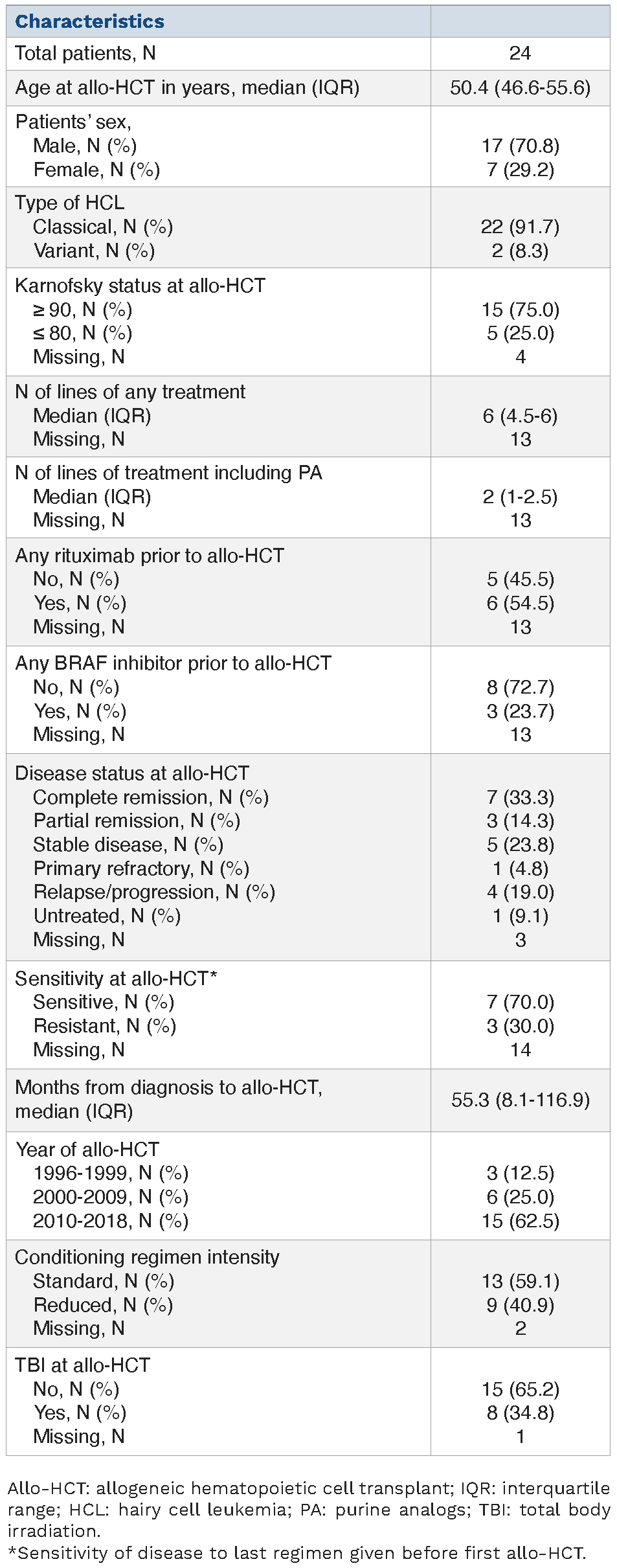
Task: Select the Any BRAF inhibitor prior heading
Action: click(173, 663)
